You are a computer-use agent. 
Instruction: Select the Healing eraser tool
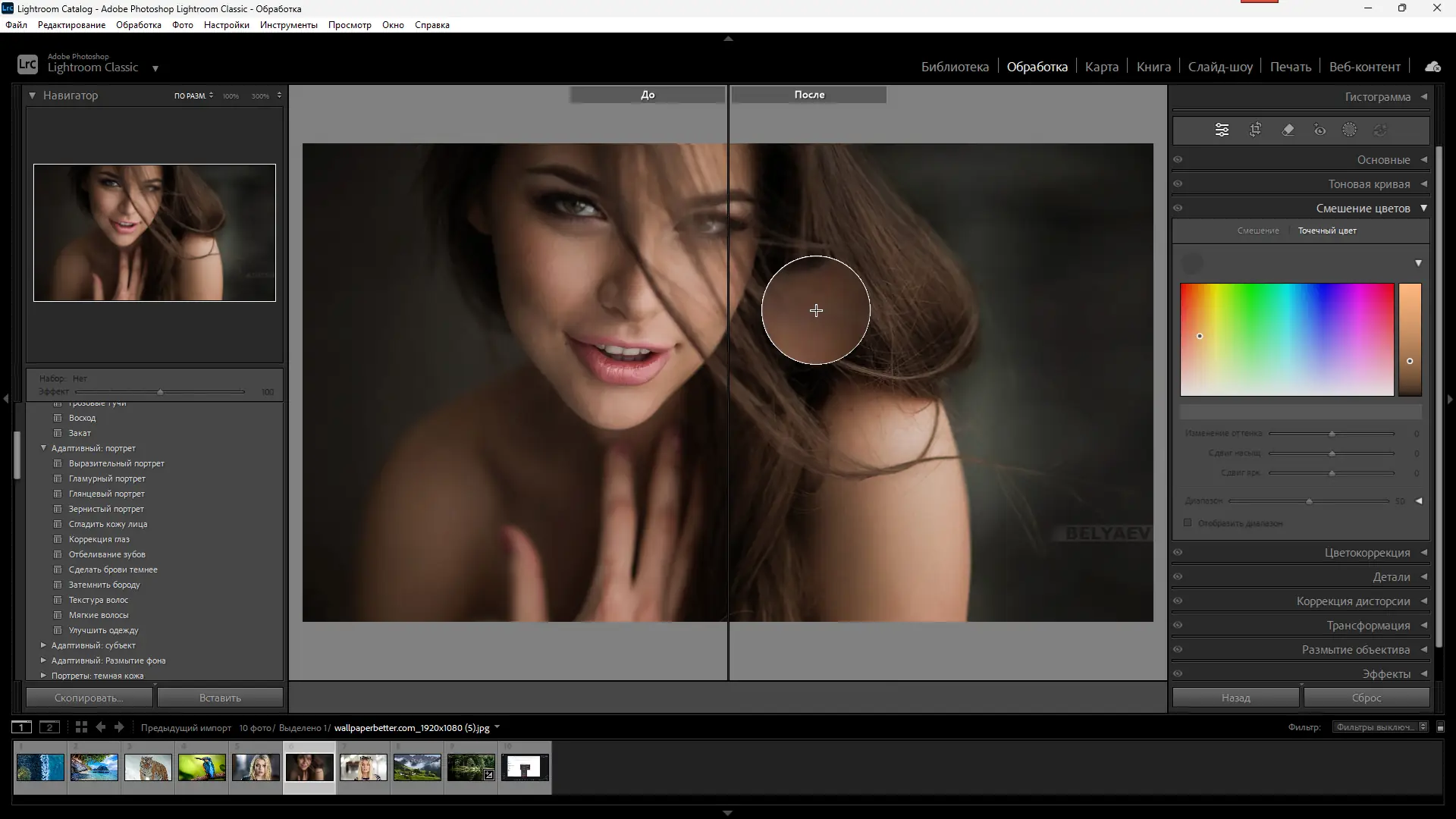tap(1288, 130)
